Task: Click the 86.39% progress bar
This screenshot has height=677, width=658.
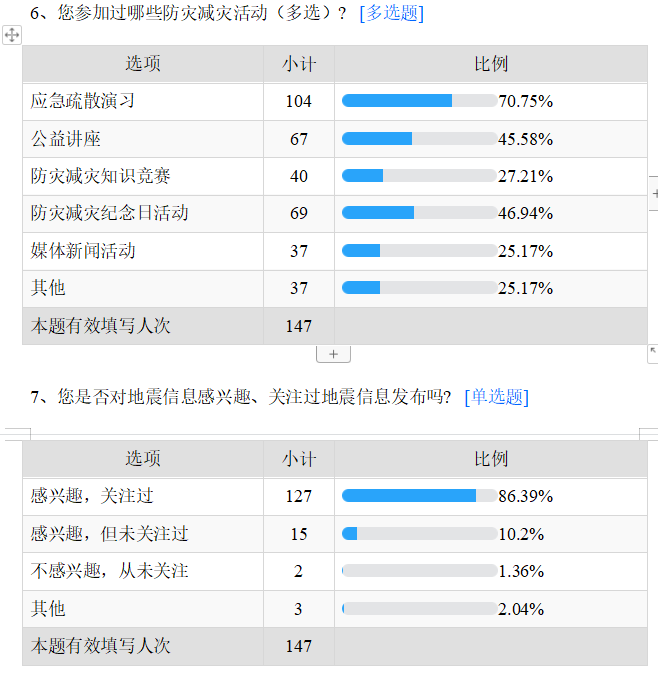Action: tap(419, 496)
